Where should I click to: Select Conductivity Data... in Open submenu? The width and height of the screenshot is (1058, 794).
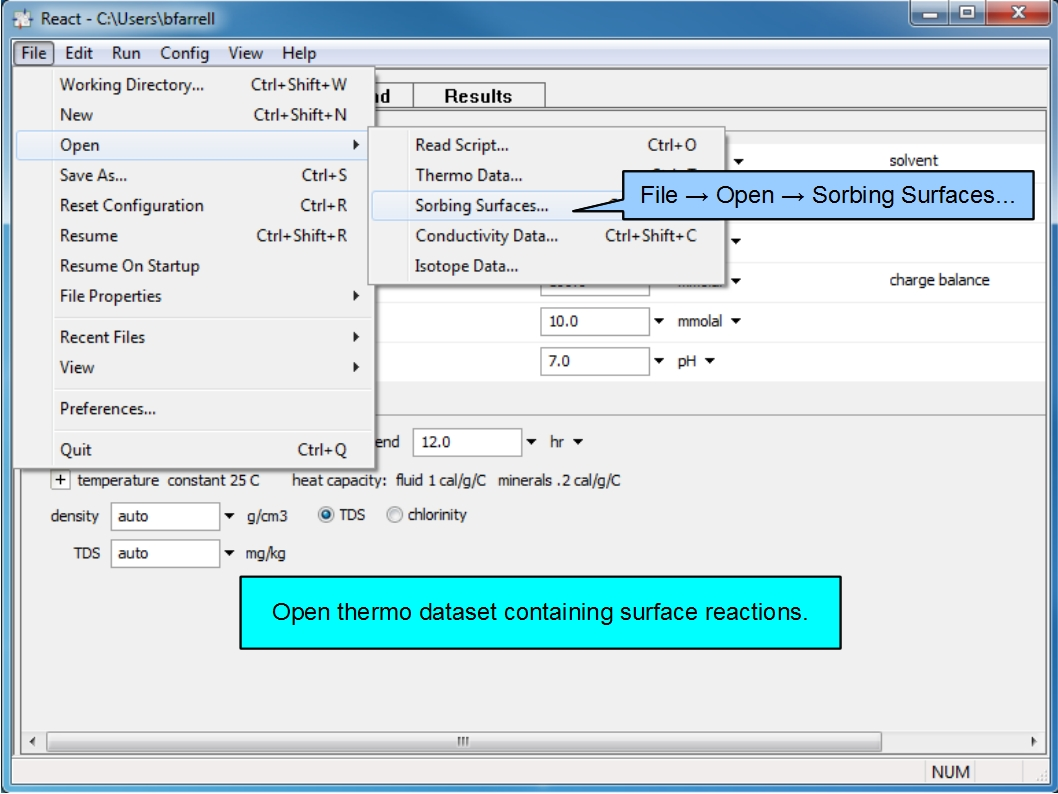547,235
